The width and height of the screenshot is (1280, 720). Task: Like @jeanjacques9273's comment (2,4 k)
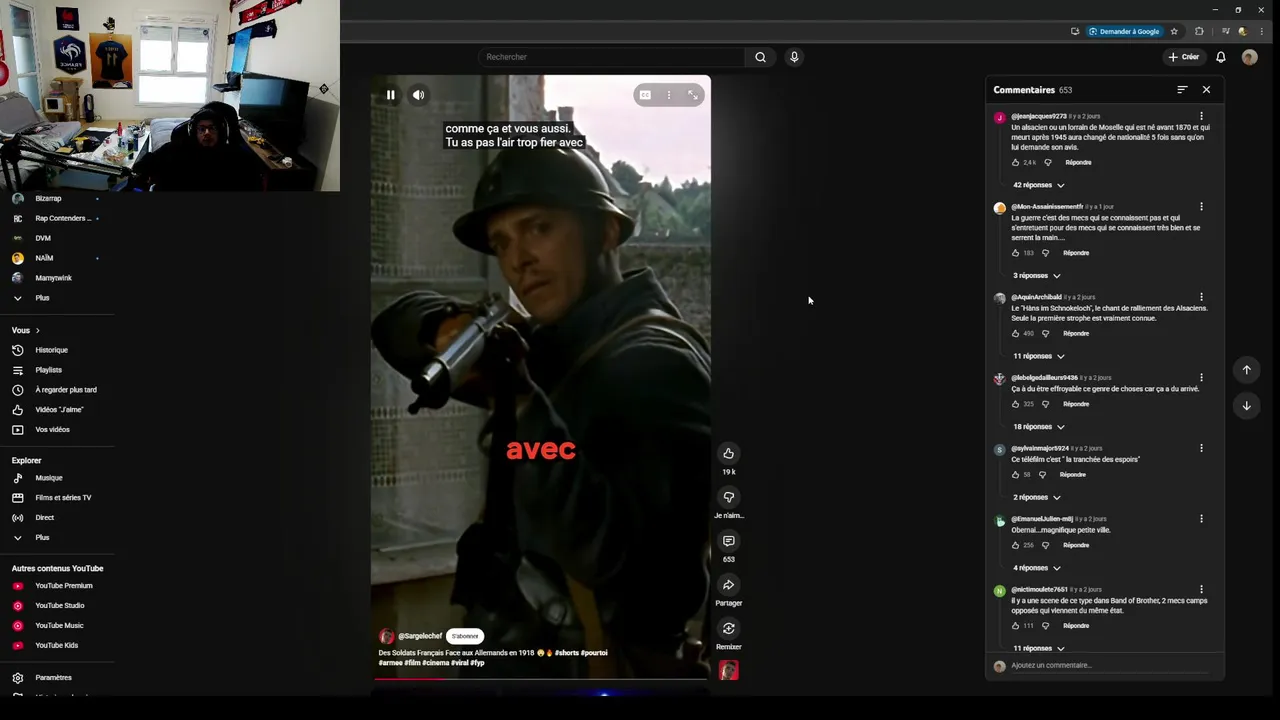pyautogui.click(x=1016, y=162)
